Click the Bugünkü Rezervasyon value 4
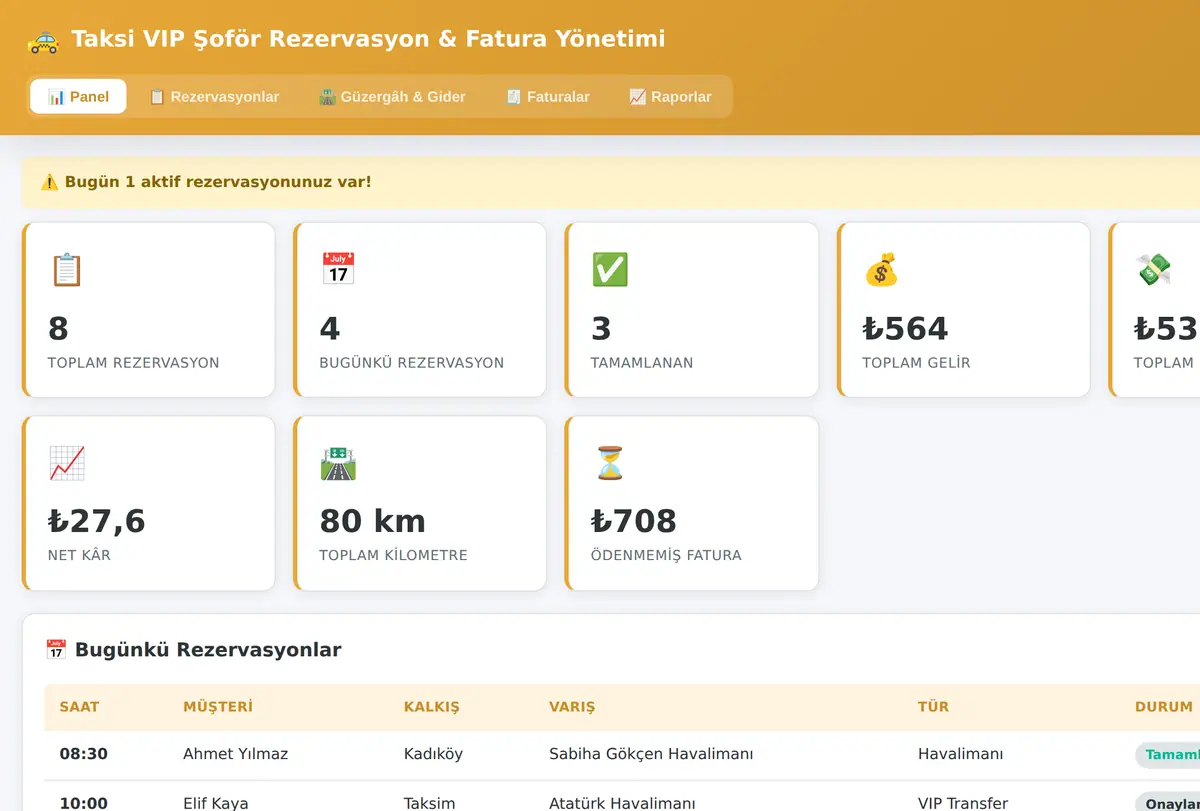The width and height of the screenshot is (1200, 811). tap(330, 328)
